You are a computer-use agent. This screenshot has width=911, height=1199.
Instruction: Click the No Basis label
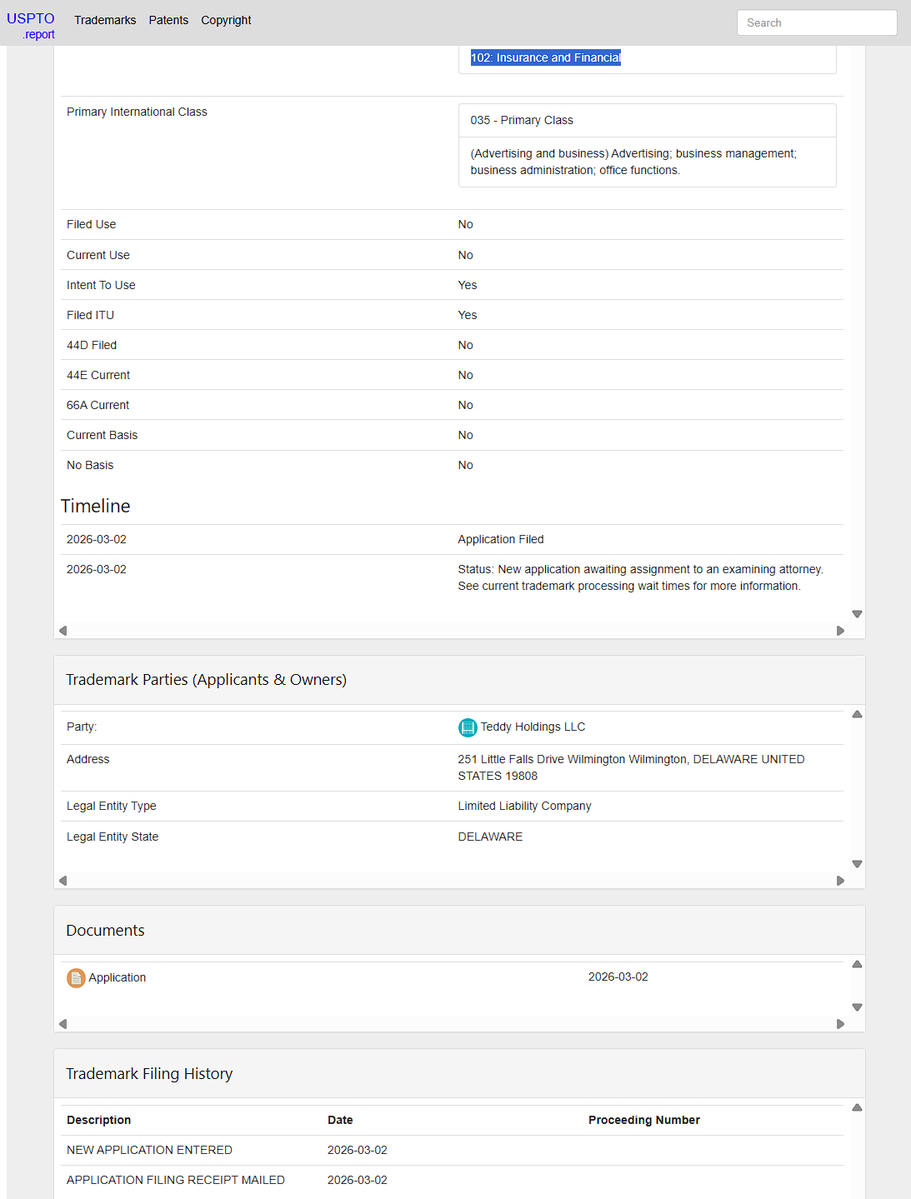89,465
